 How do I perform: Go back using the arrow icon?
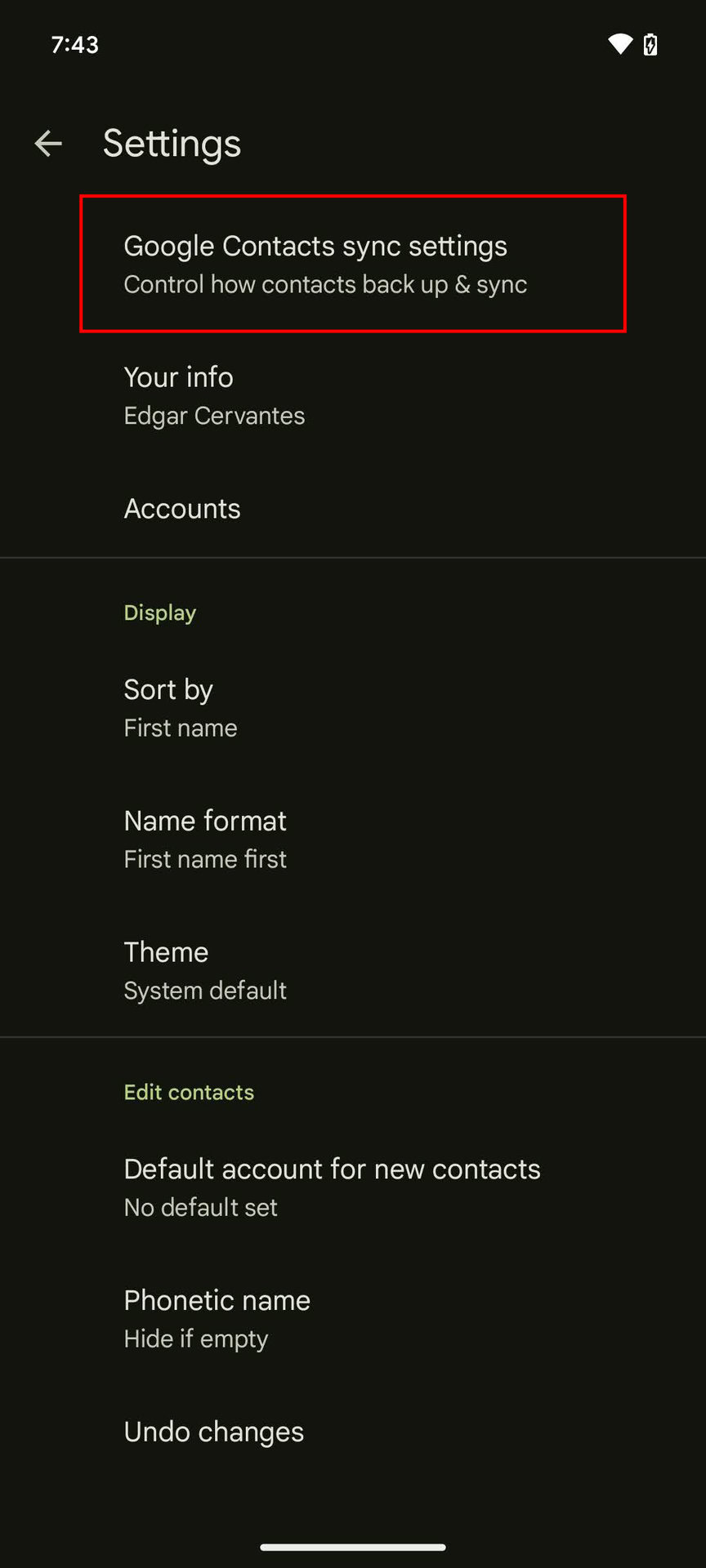(48, 144)
